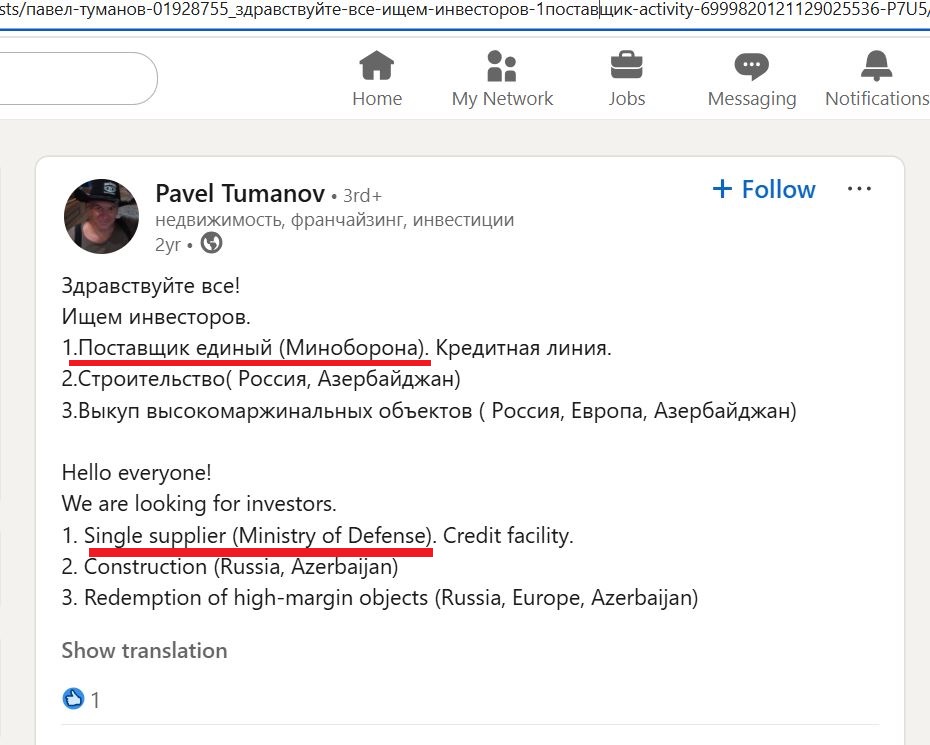Open the My Network people icon

(x=502, y=65)
